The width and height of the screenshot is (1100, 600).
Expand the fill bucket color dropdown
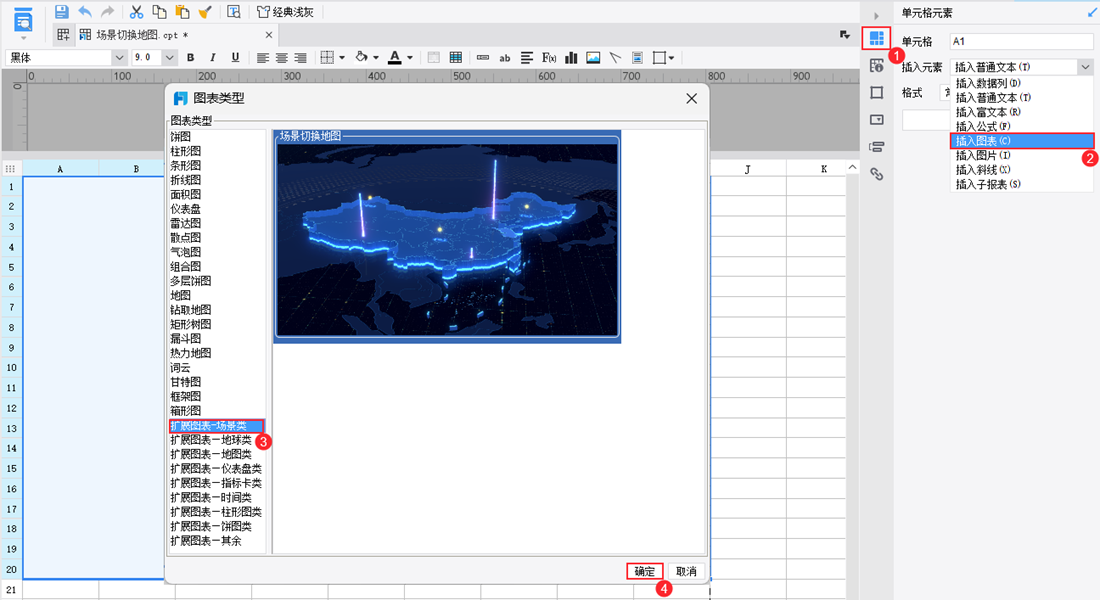(376, 58)
